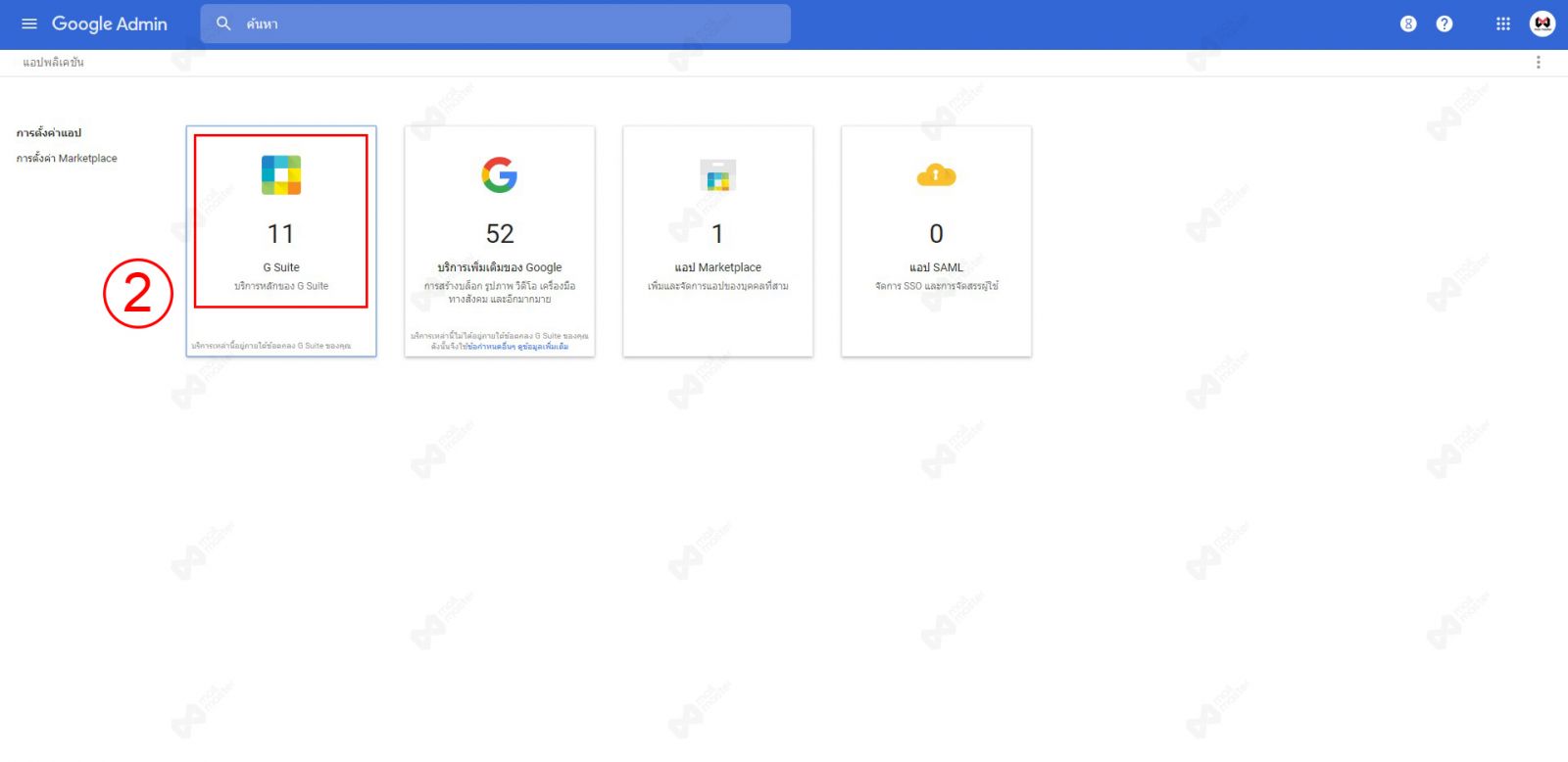Screen dimensions: 1568x762
Task: Open the ดูข้อมูลเพิ่มเติม learn more link
Action: (543, 347)
